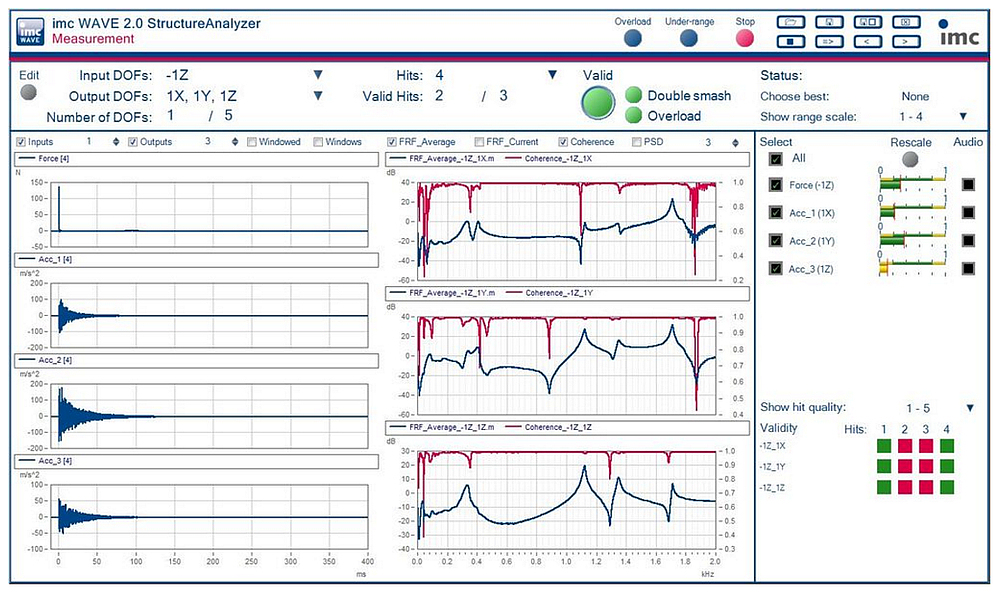
Task: Click the Acc_1 (1X) range level meter
Action: click(913, 211)
